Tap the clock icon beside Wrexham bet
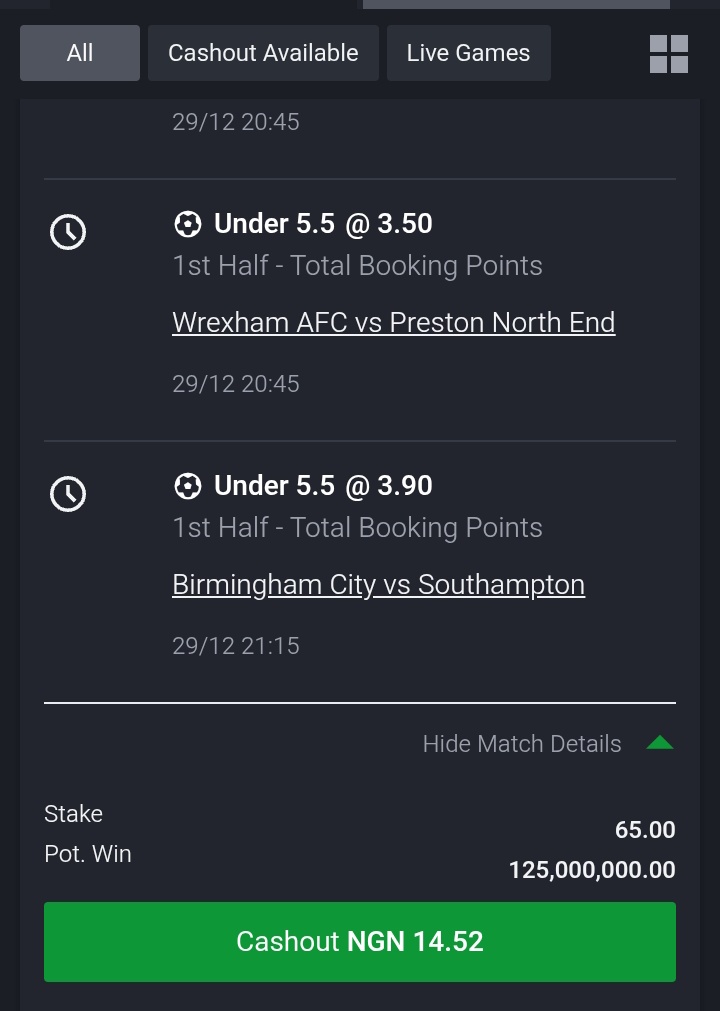 click(68, 231)
